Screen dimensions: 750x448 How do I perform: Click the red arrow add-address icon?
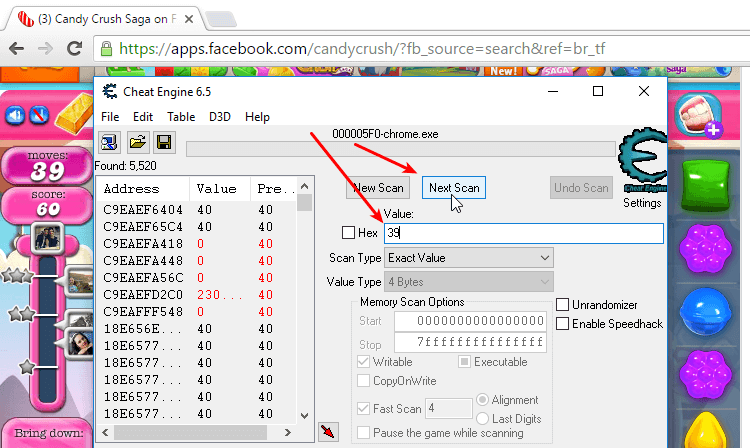tap(328, 432)
